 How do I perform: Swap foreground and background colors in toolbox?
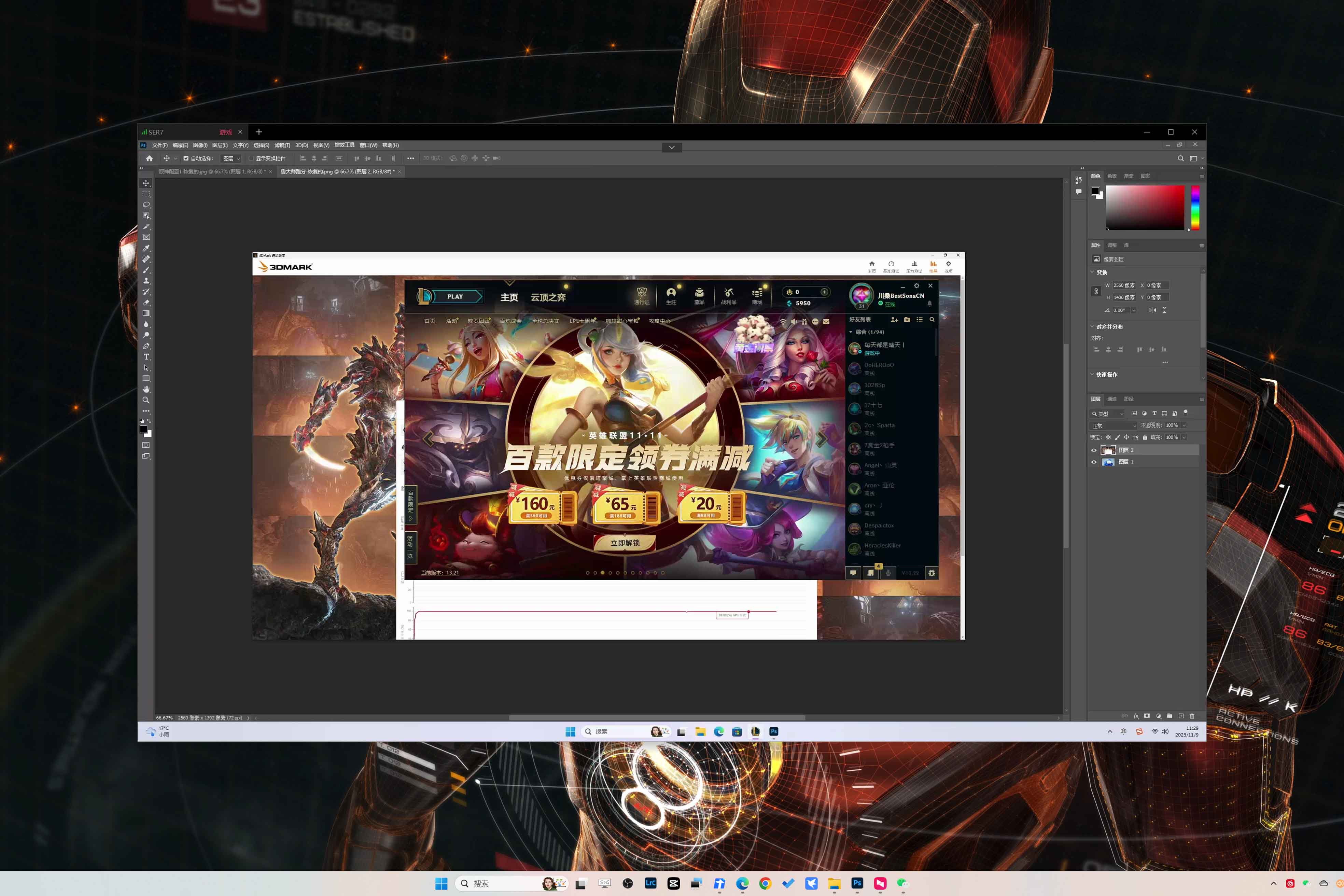click(x=149, y=421)
